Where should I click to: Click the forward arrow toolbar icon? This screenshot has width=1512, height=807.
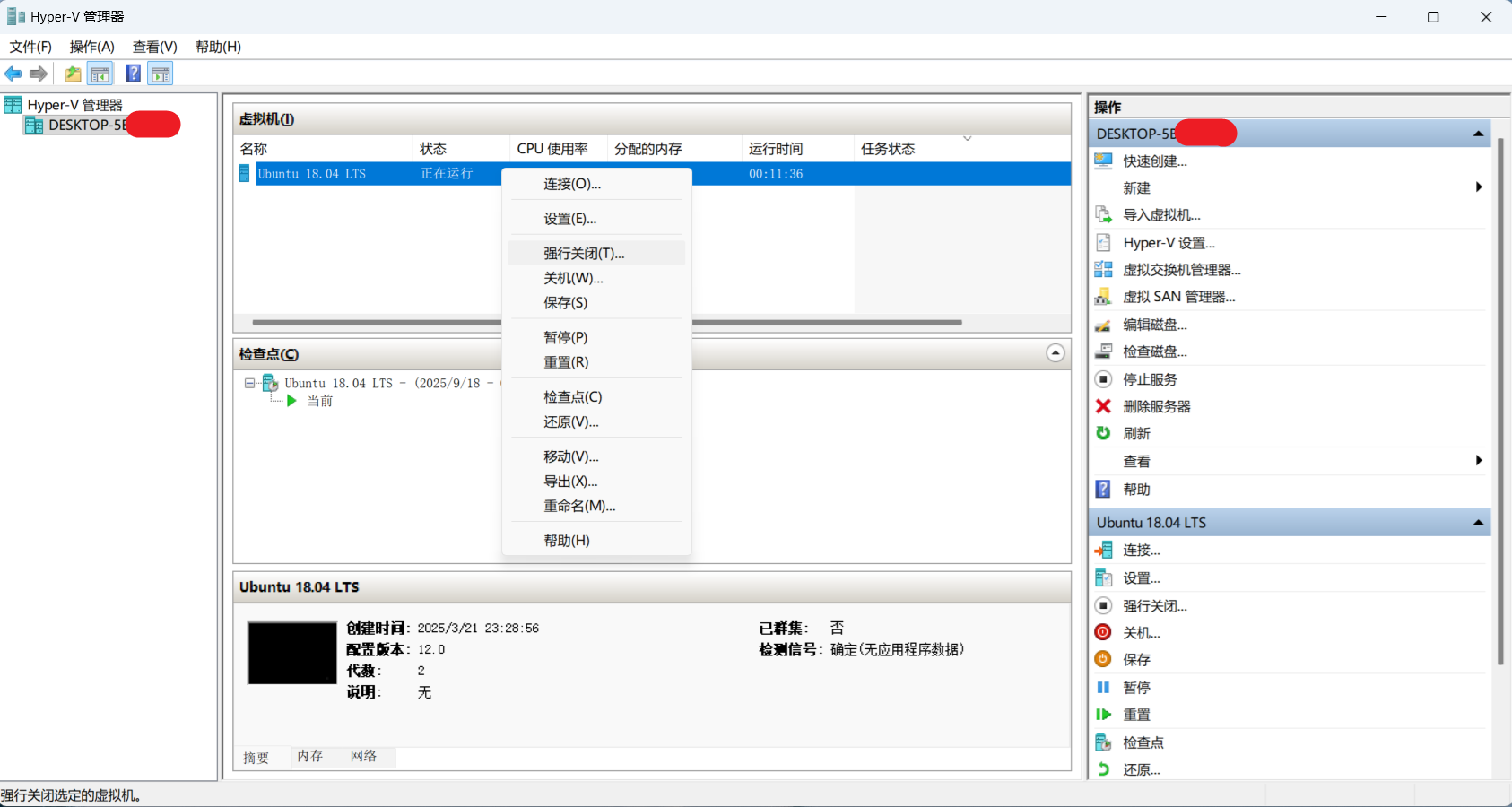[x=39, y=74]
